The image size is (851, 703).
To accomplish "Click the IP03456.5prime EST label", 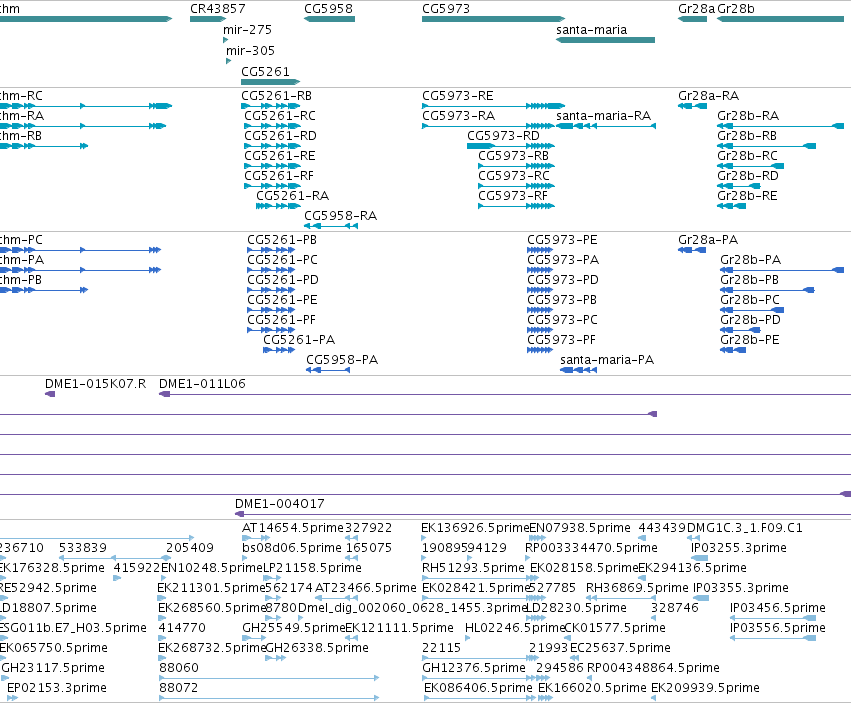I will point(778,608).
